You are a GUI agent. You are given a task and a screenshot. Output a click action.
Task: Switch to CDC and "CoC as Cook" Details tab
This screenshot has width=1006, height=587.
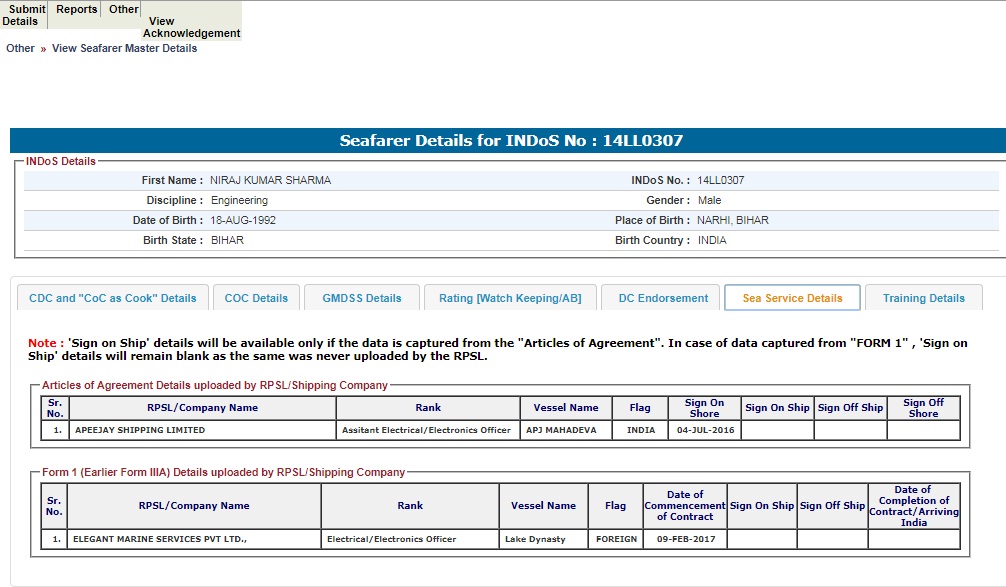pos(113,298)
